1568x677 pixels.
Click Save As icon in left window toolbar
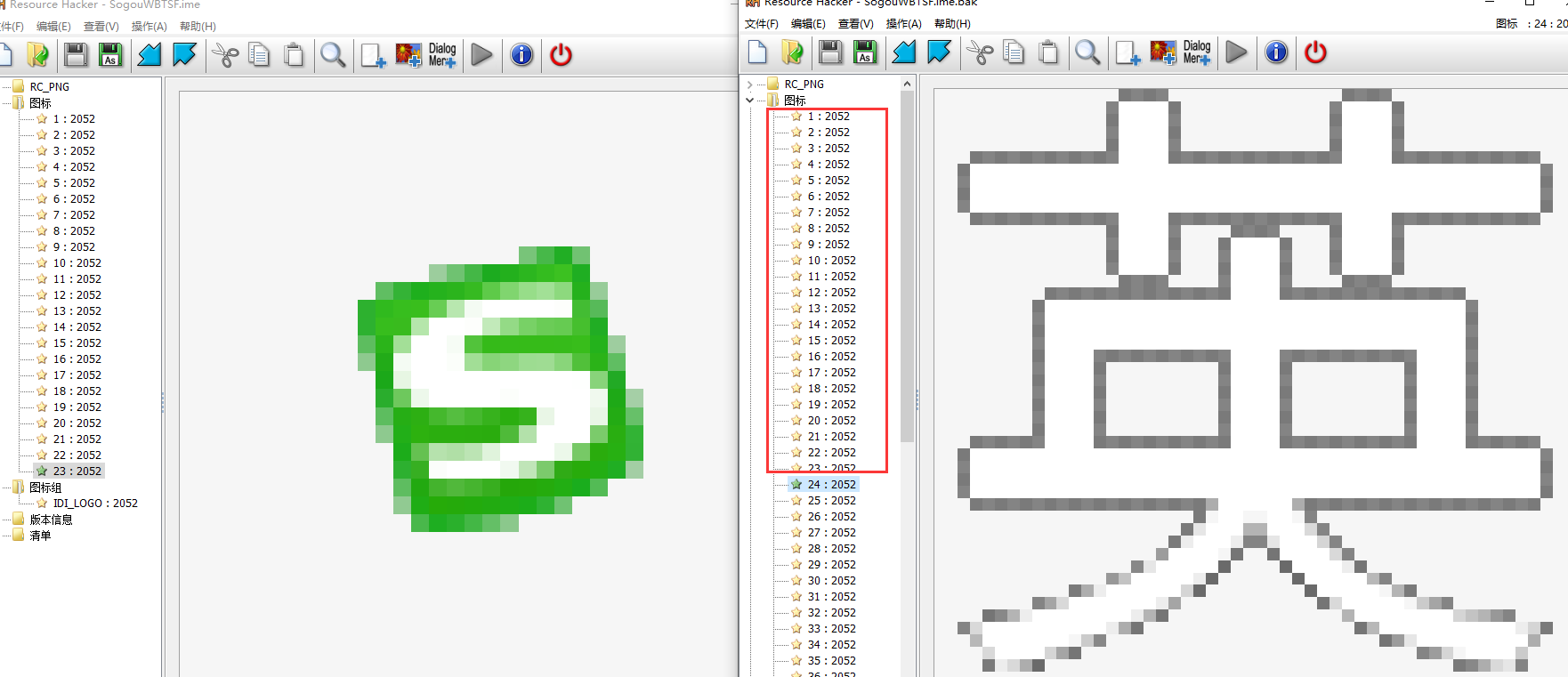pos(110,55)
